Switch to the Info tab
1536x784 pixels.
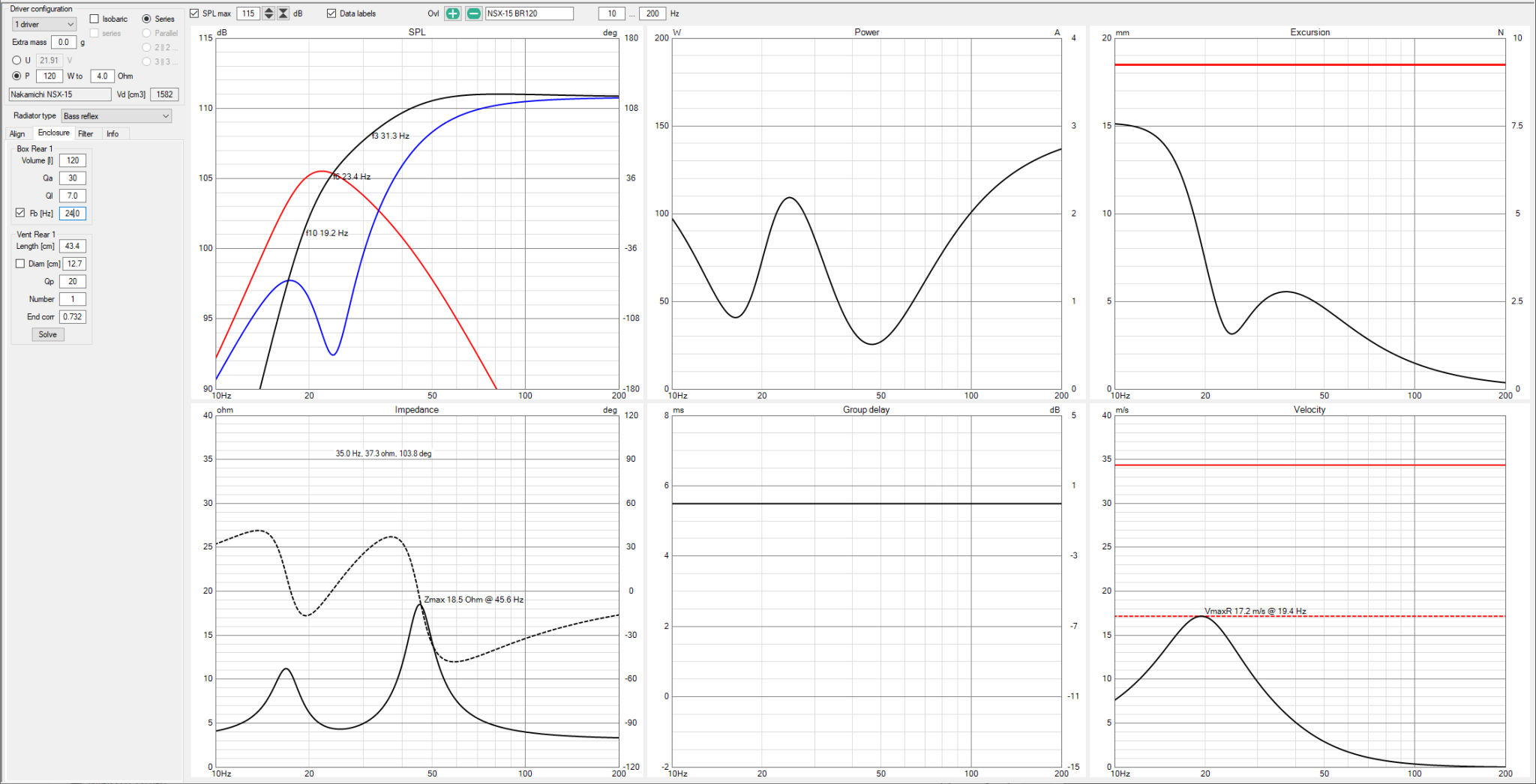pyautogui.click(x=112, y=133)
